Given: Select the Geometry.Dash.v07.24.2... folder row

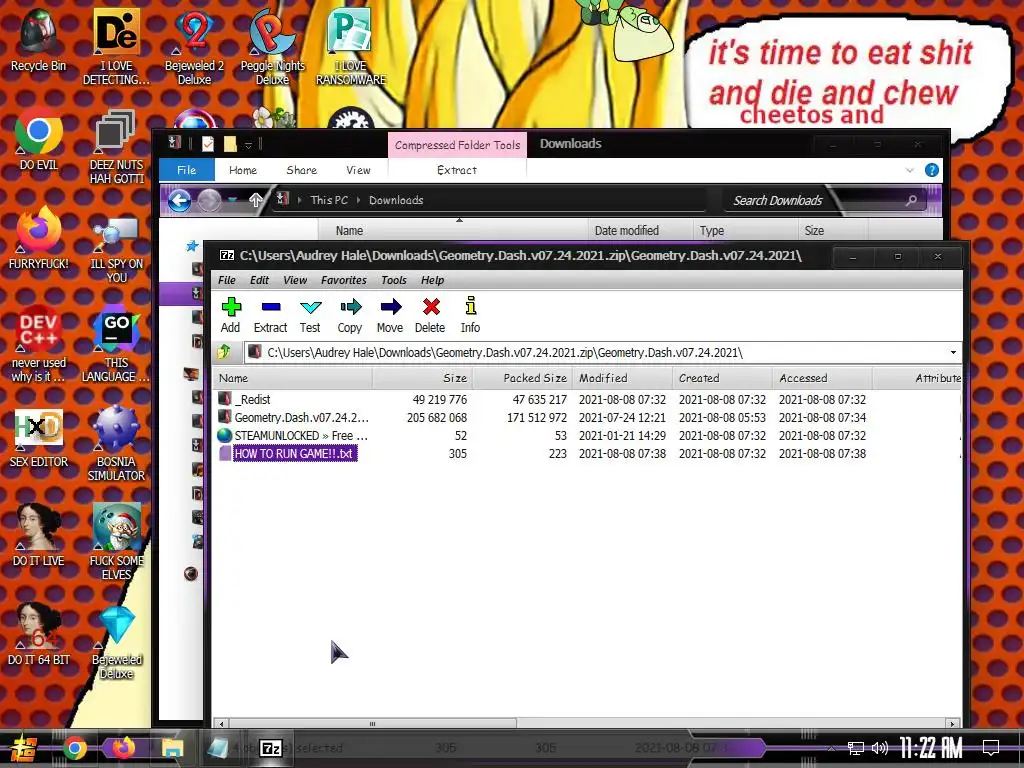Looking at the screenshot, I should pos(588,417).
